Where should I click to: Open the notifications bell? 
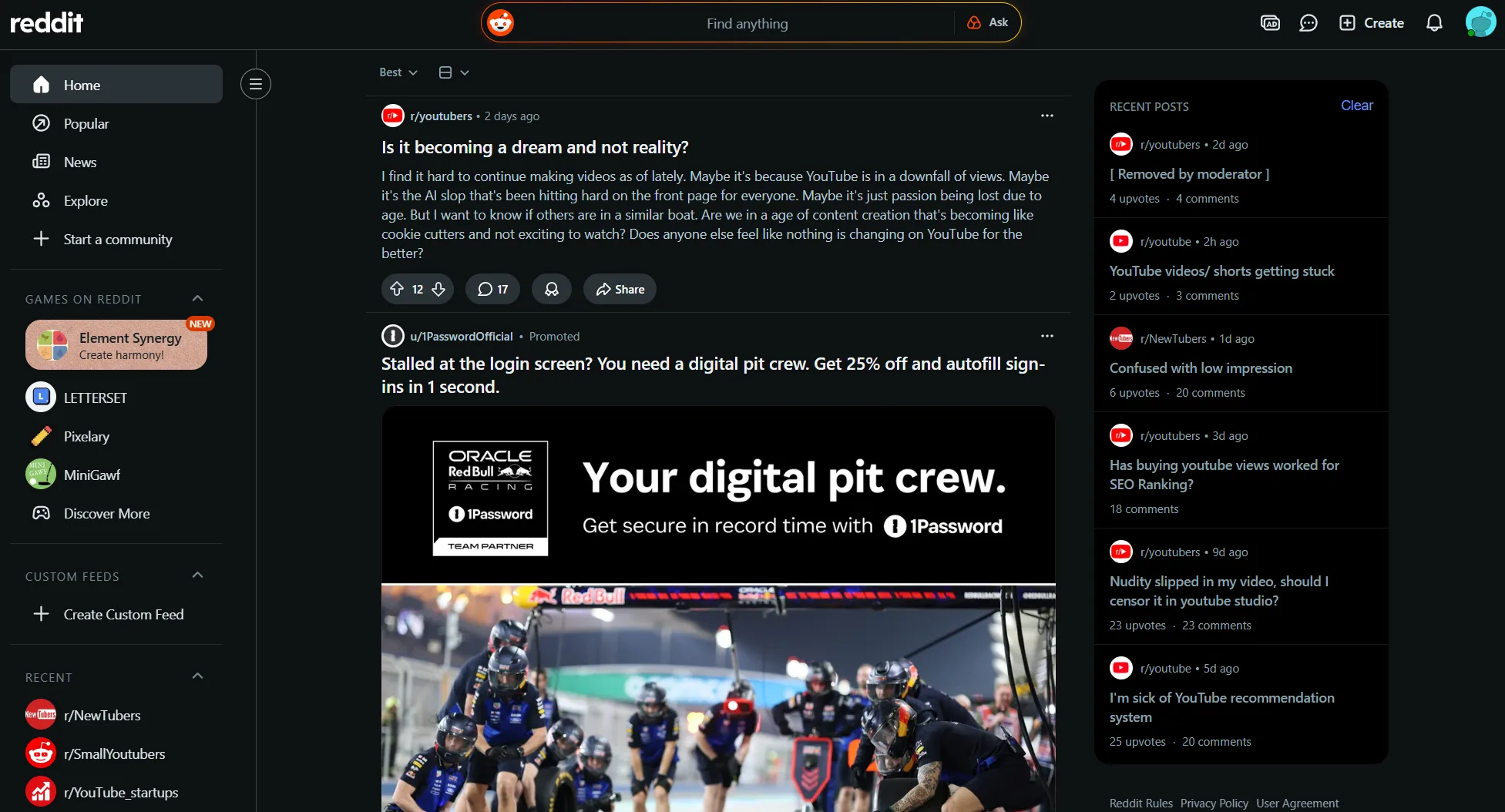[1434, 23]
